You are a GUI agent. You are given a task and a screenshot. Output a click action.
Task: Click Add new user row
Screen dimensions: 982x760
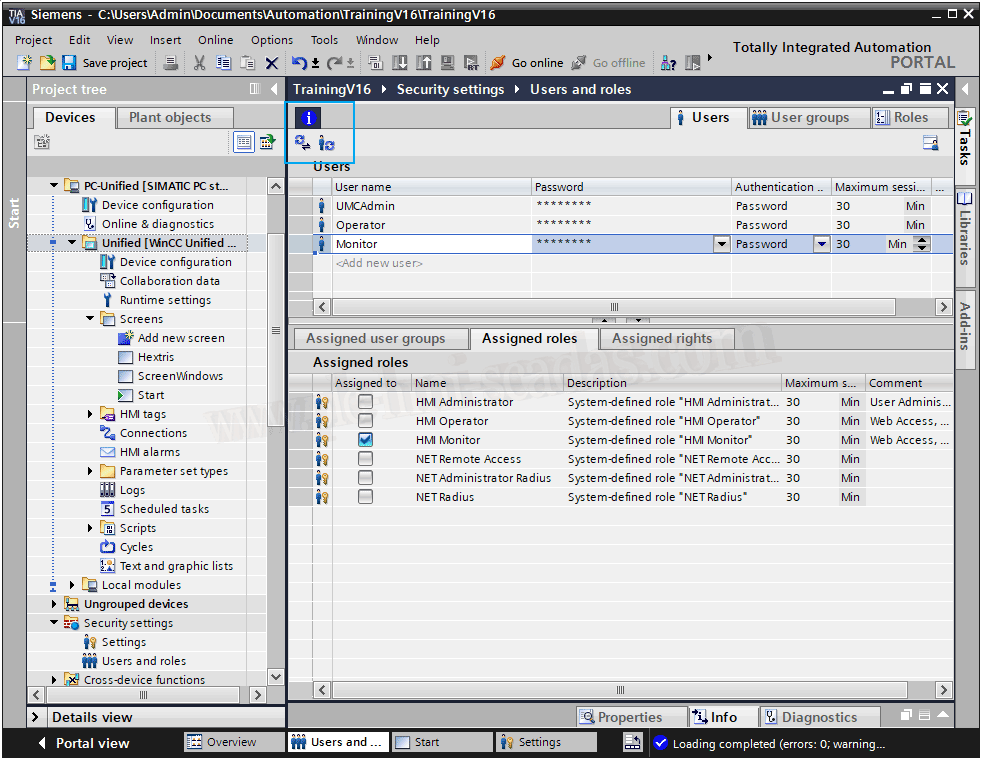click(379, 263)
